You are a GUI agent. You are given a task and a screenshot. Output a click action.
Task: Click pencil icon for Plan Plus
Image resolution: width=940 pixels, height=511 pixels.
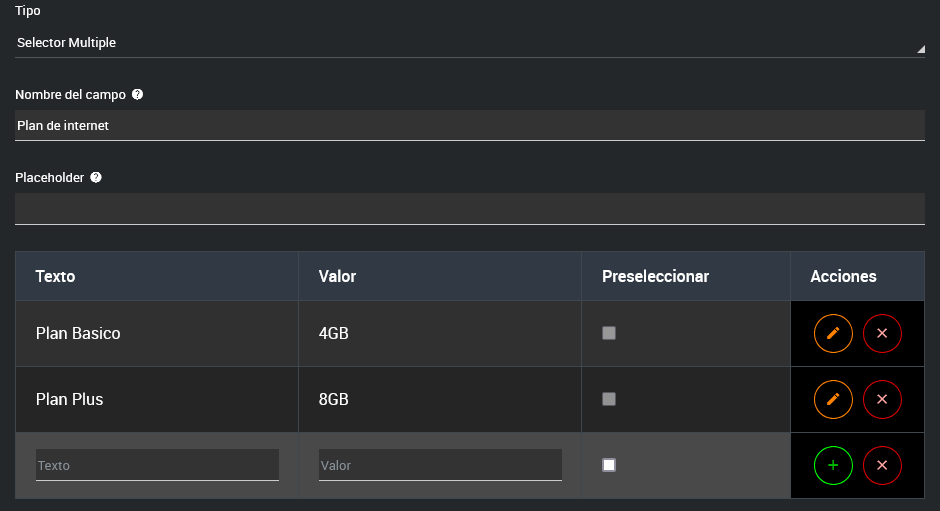(x=833, y=399)
